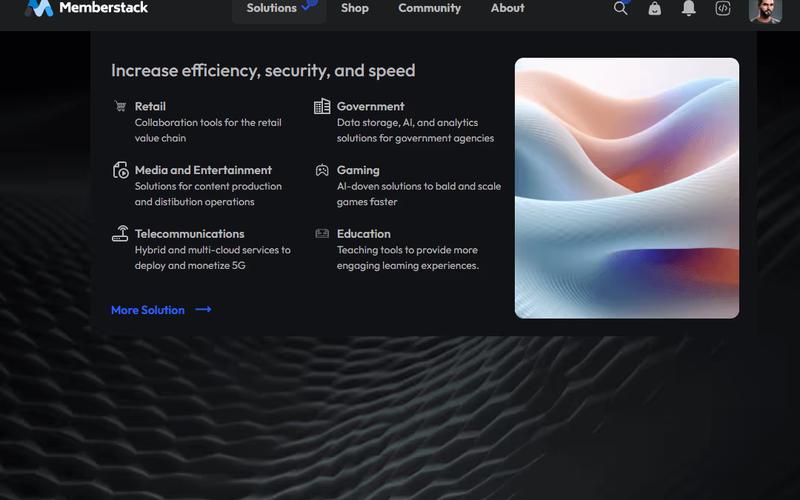Open the user profile avatar
Screen dimensions: 800x500
(x=765, y=10)
